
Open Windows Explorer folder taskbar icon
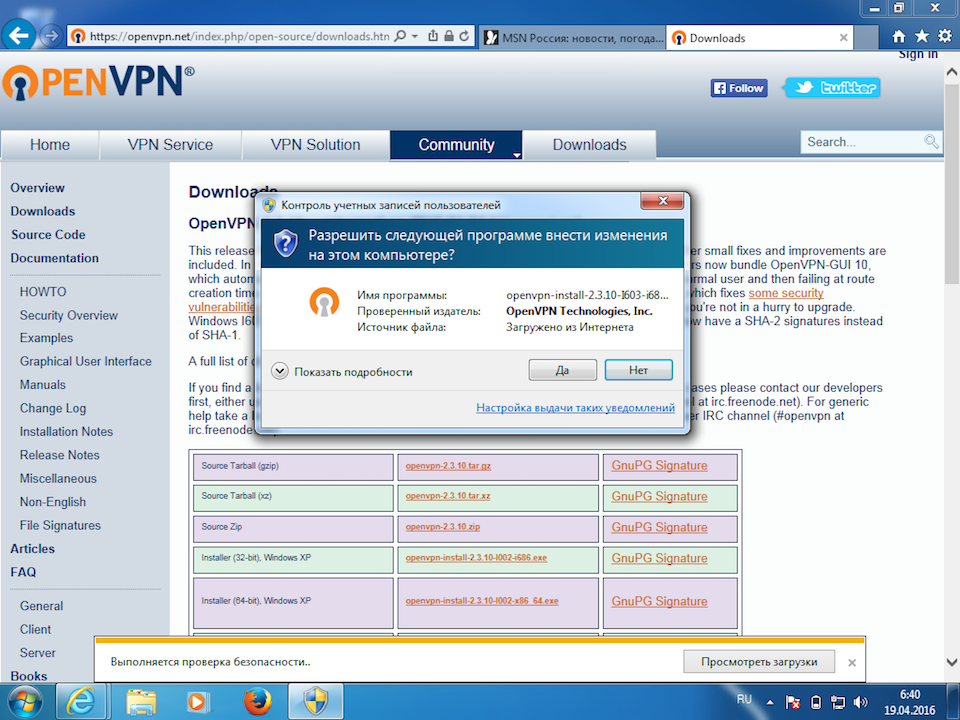[141, 702]
